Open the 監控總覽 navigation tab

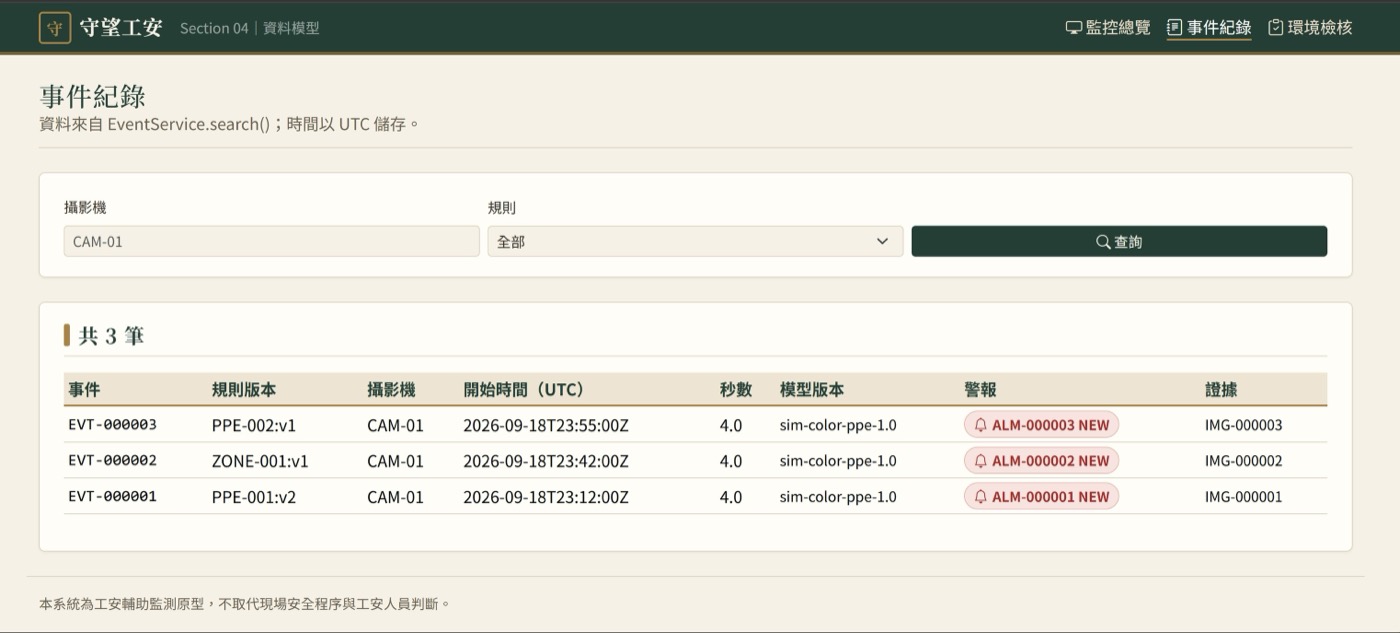(1108, 28)
